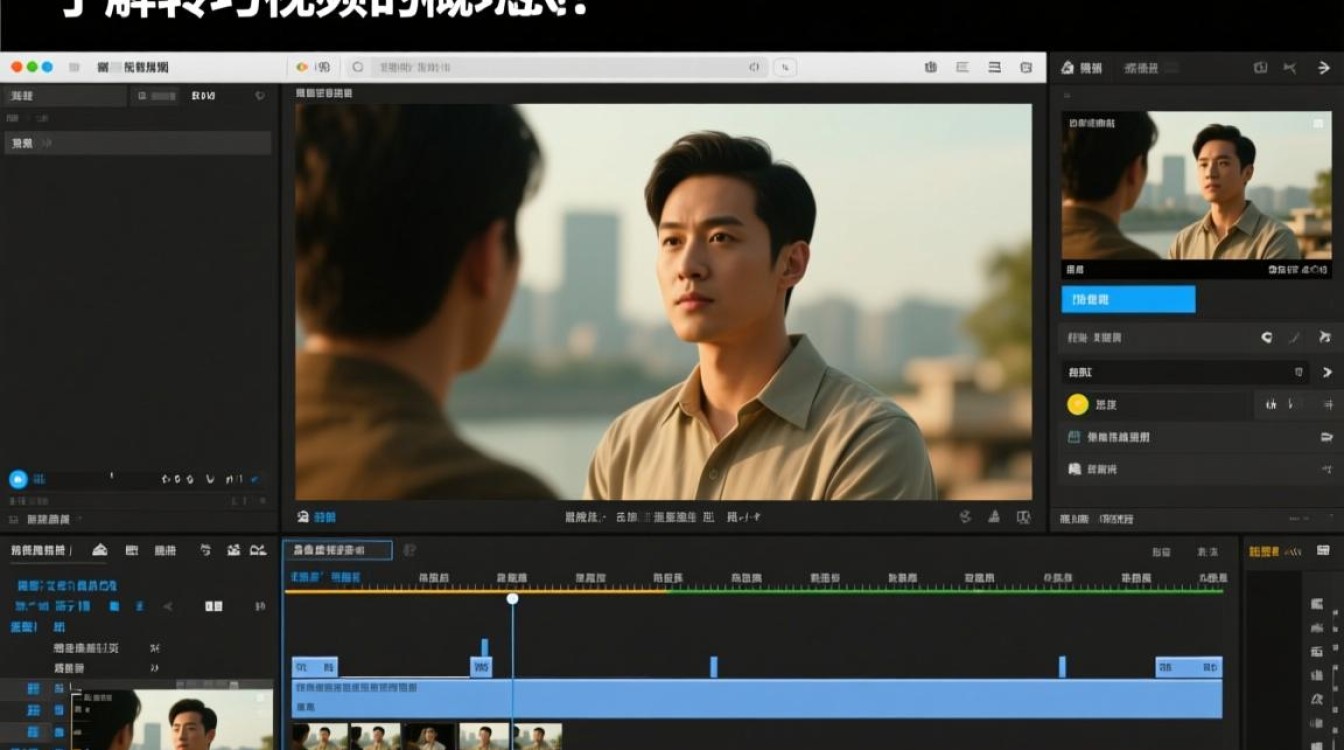
Task: Click the blue highlighted button under the preview thumbnail
Action: [x=1128, y=299]
